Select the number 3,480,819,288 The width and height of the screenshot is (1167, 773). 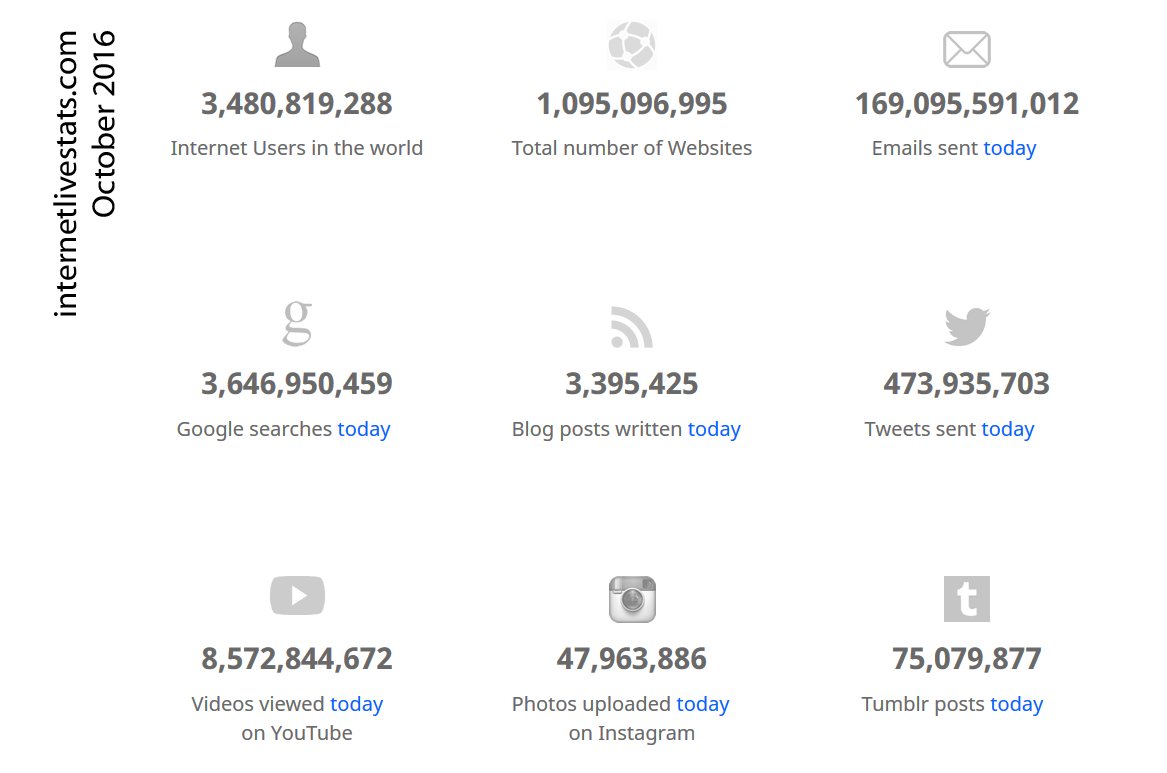click(297, 104)
